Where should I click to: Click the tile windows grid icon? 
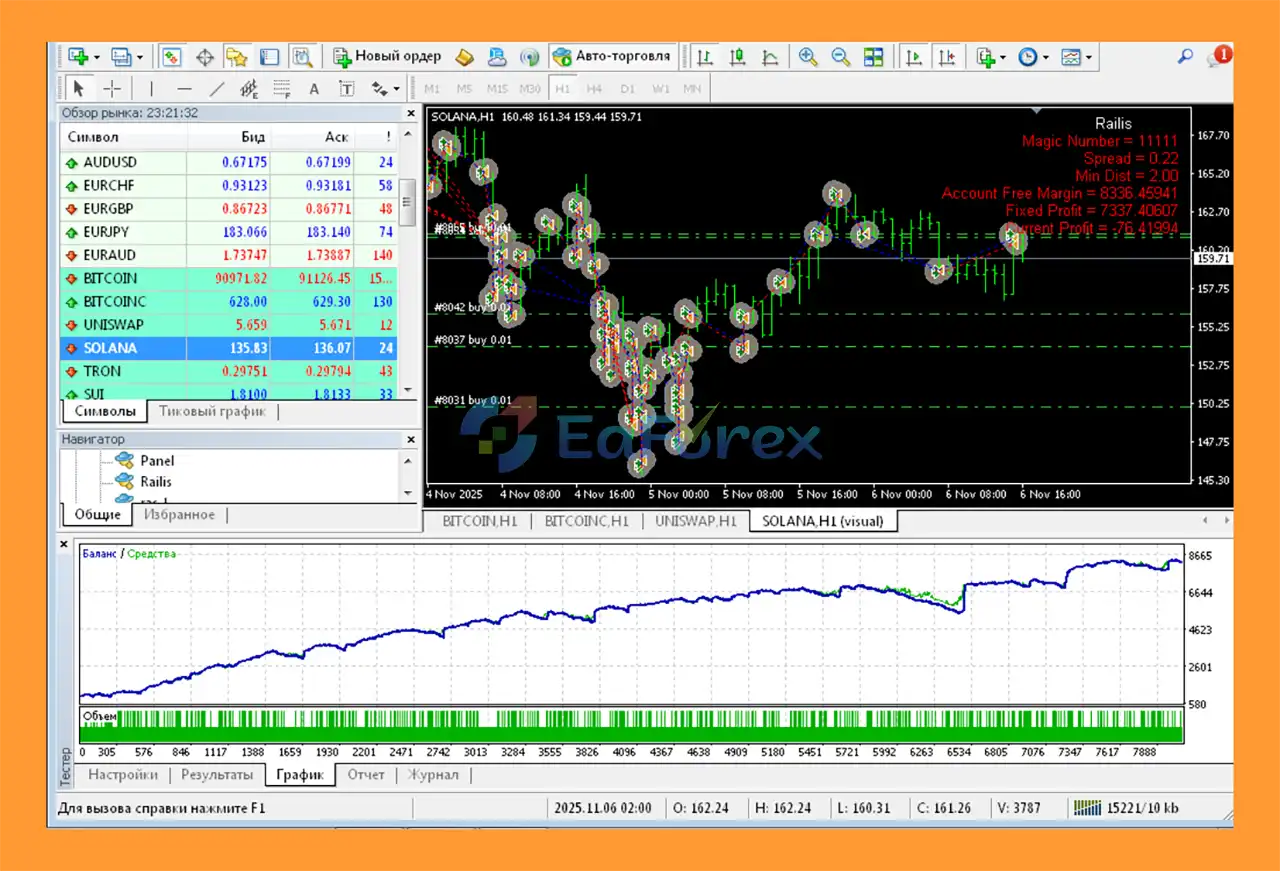(874, 57)
